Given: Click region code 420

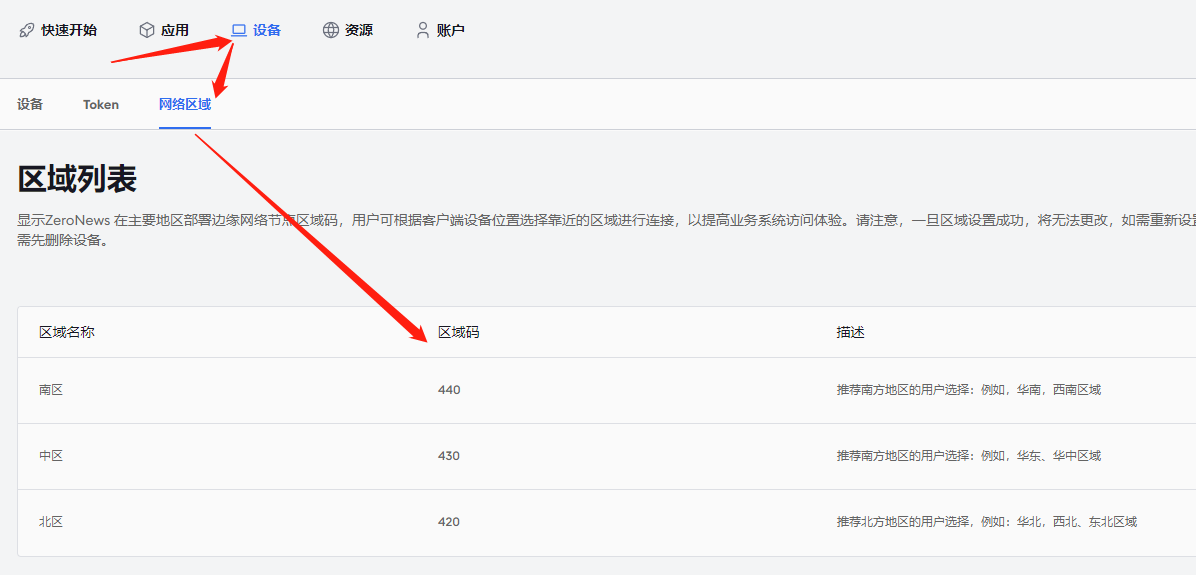Looking at the screenshot, I should (449, 522).
